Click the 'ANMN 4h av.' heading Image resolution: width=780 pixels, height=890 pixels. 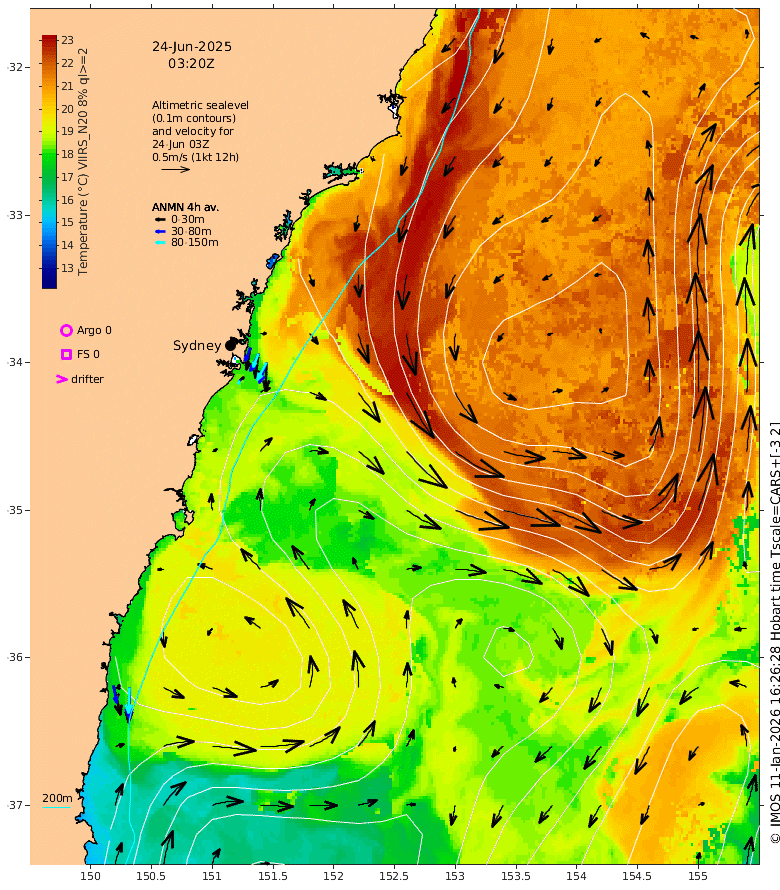[185, 207]
